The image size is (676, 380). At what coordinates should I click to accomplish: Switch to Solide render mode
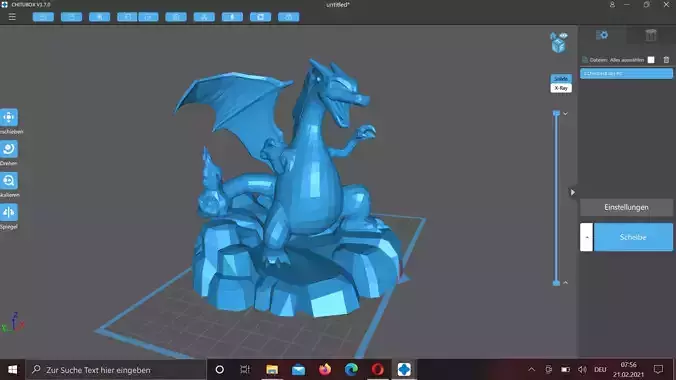click(561, 79)
